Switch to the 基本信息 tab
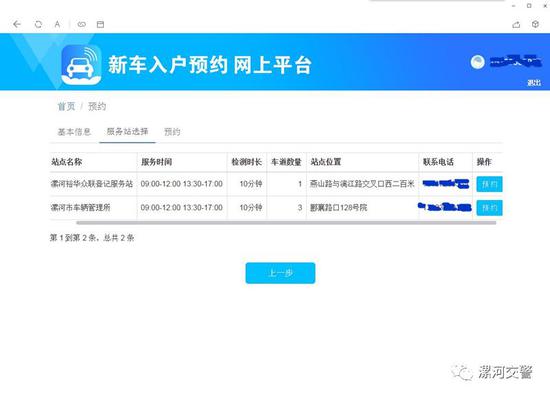 click(74, 132)
